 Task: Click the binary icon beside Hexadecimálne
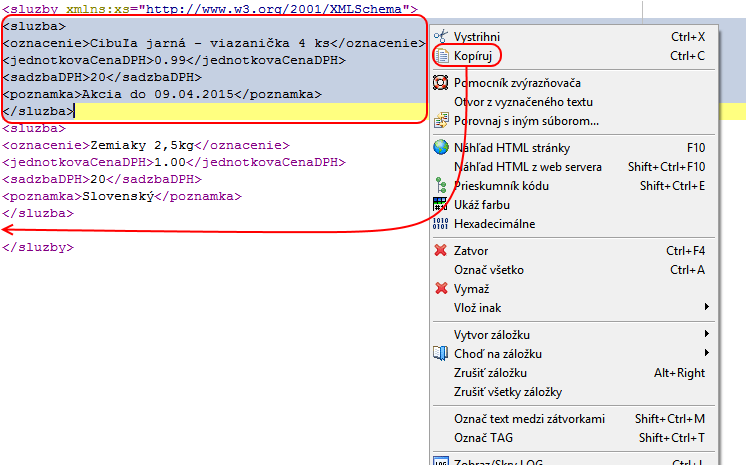(441, 224)
